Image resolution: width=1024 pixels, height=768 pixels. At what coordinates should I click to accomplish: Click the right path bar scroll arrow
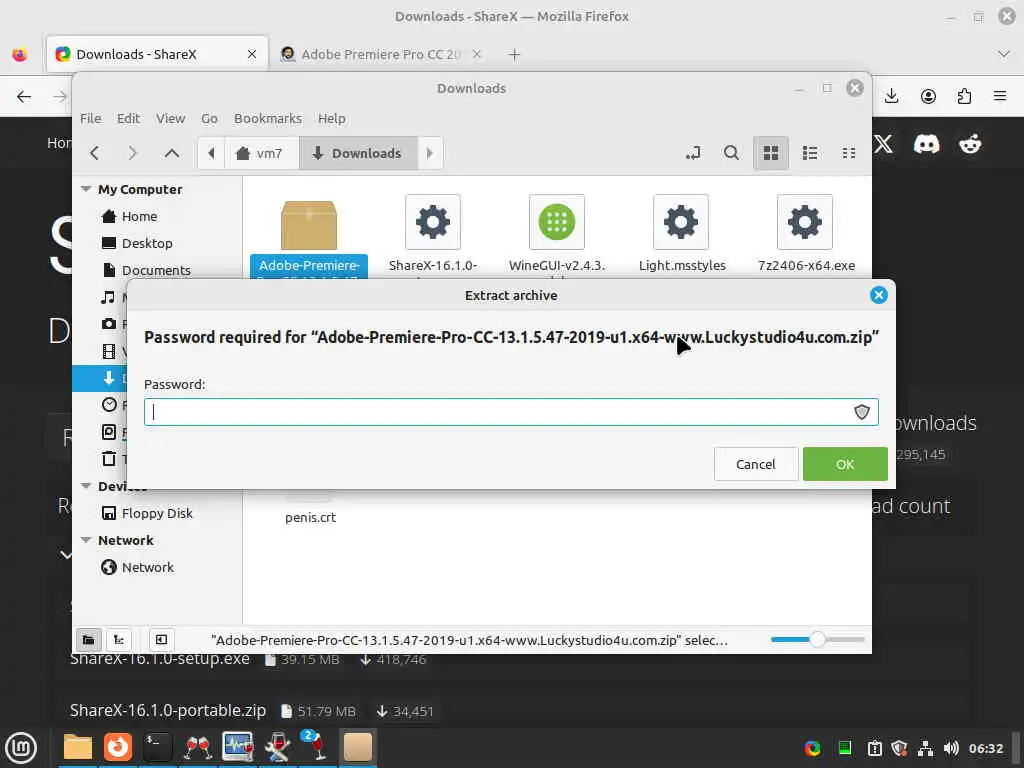point(429,153)
